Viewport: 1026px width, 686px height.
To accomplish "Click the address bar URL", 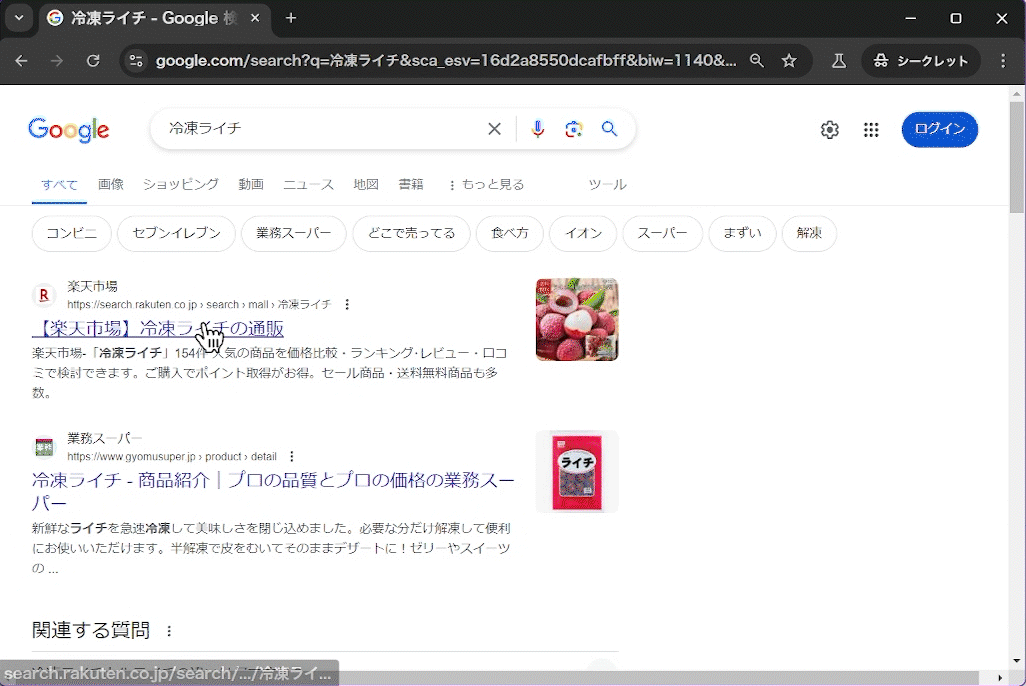I will [445, 61].
